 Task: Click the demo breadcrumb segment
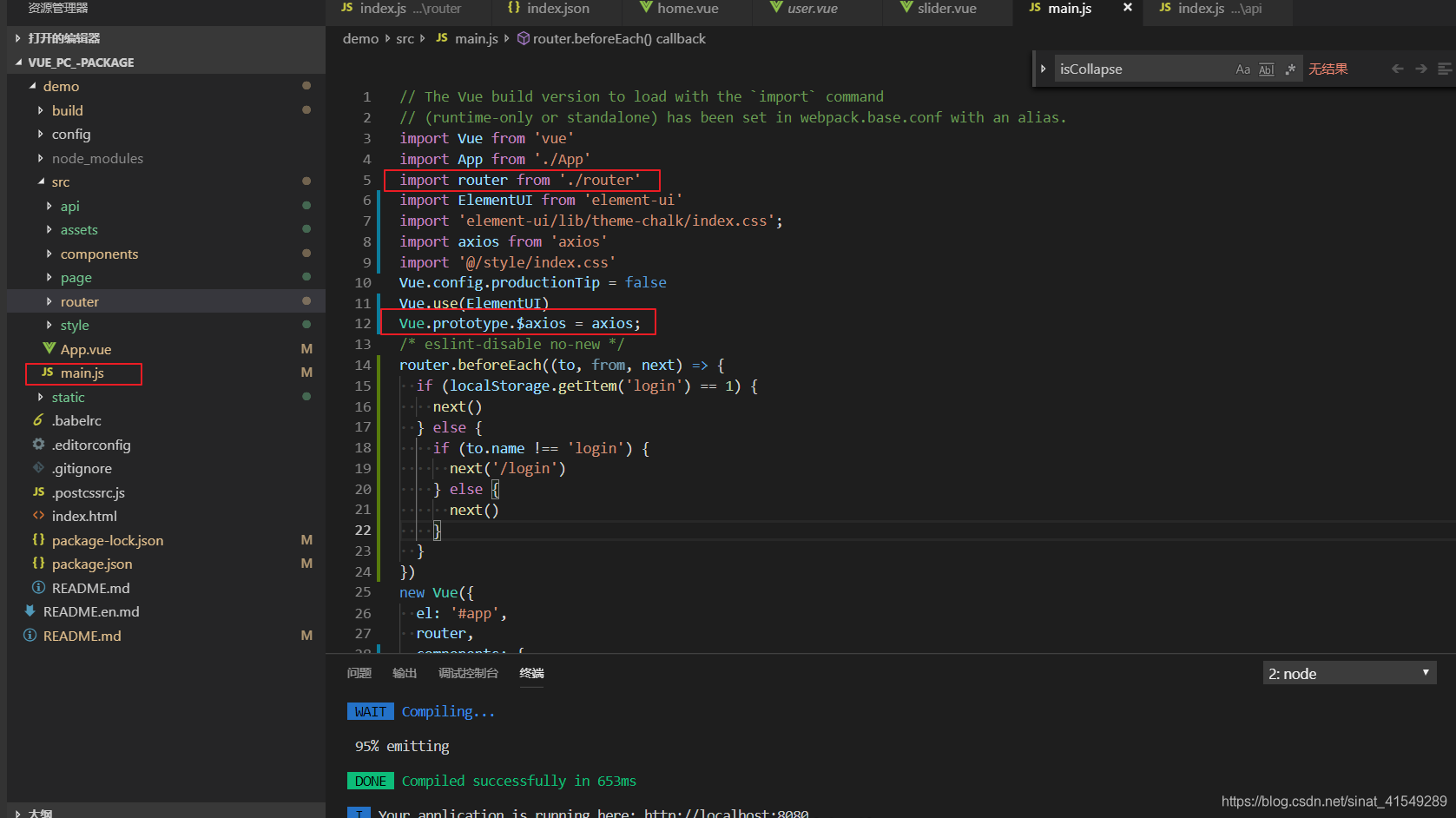[x=360, y=38]
